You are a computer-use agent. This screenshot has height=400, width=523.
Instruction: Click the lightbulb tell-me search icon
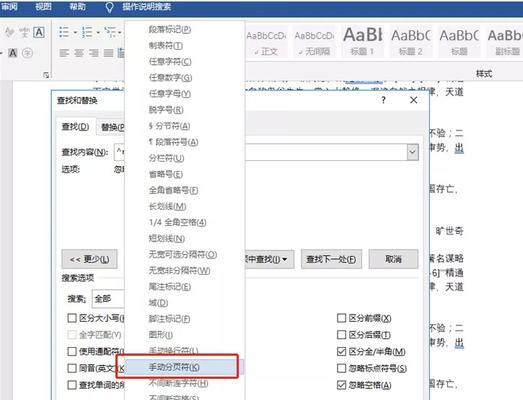[x=109, y=7]
